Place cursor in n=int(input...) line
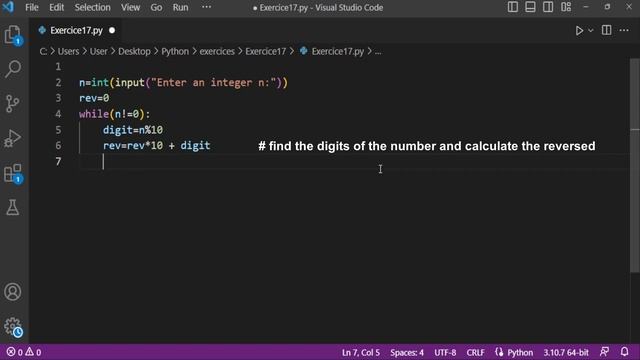This screenshot has width=640, height=360. coord(183,82)
